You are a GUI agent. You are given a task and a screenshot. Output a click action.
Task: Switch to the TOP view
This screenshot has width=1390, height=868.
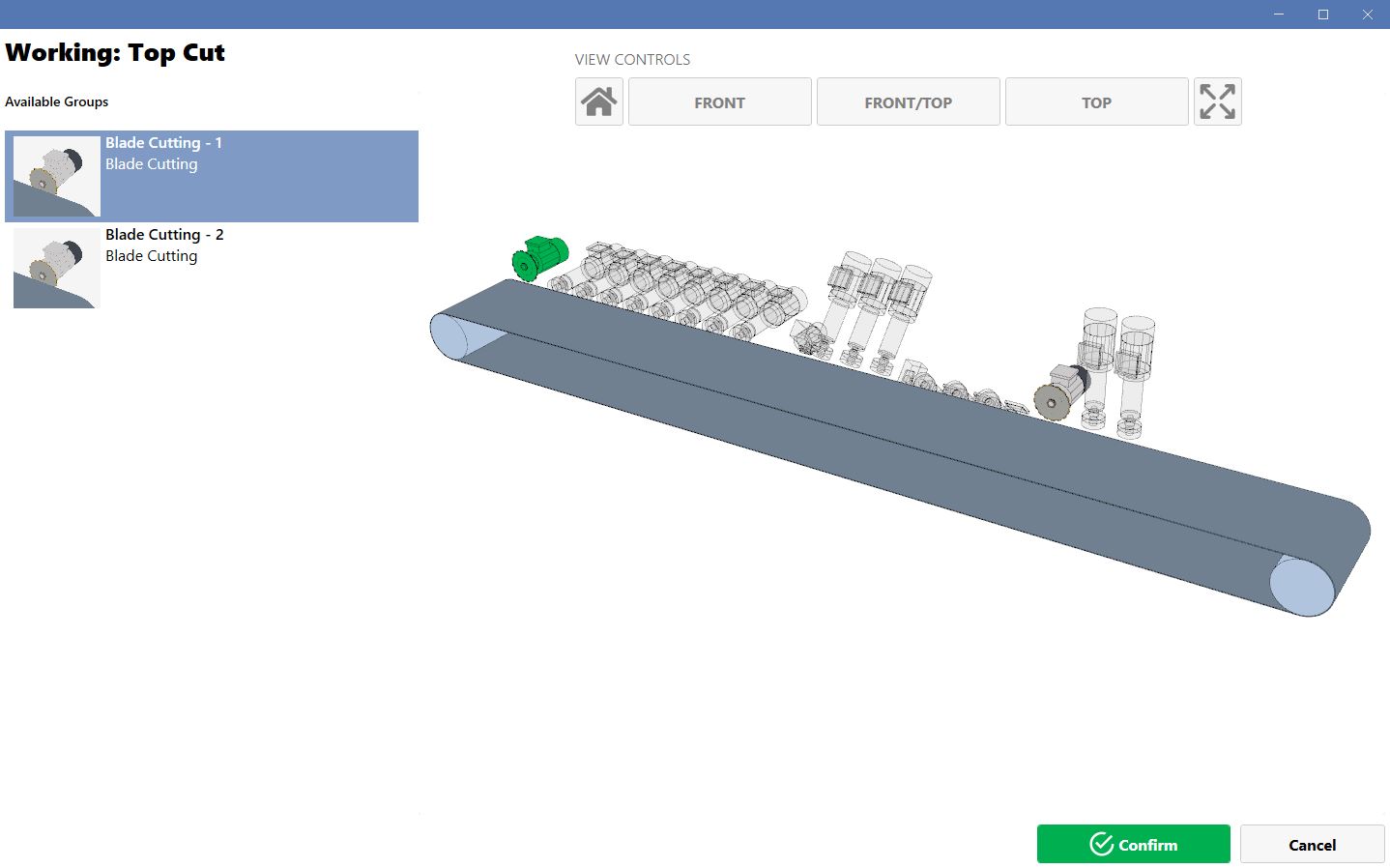[1097, 101]
